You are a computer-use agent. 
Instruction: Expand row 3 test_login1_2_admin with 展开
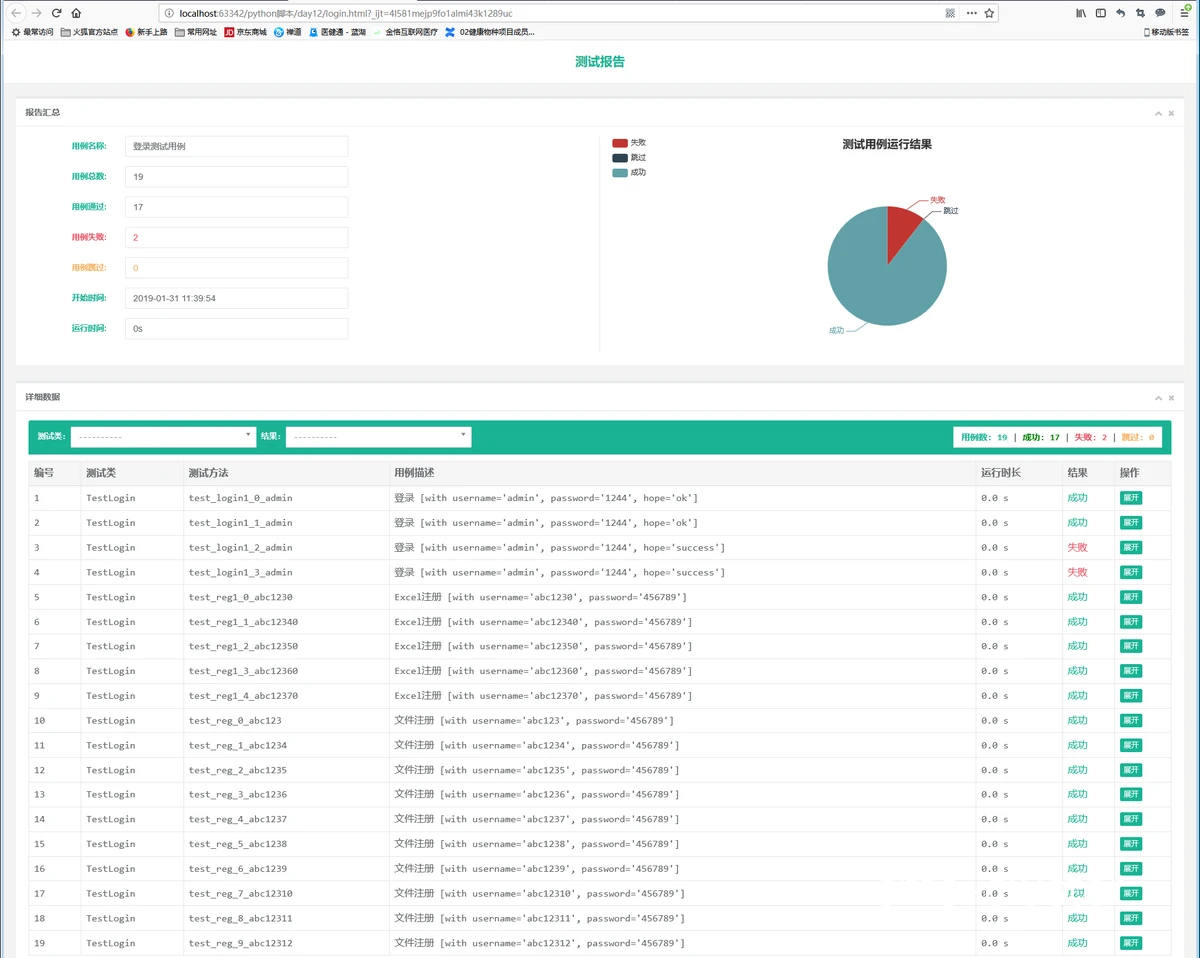point(1131,547)
